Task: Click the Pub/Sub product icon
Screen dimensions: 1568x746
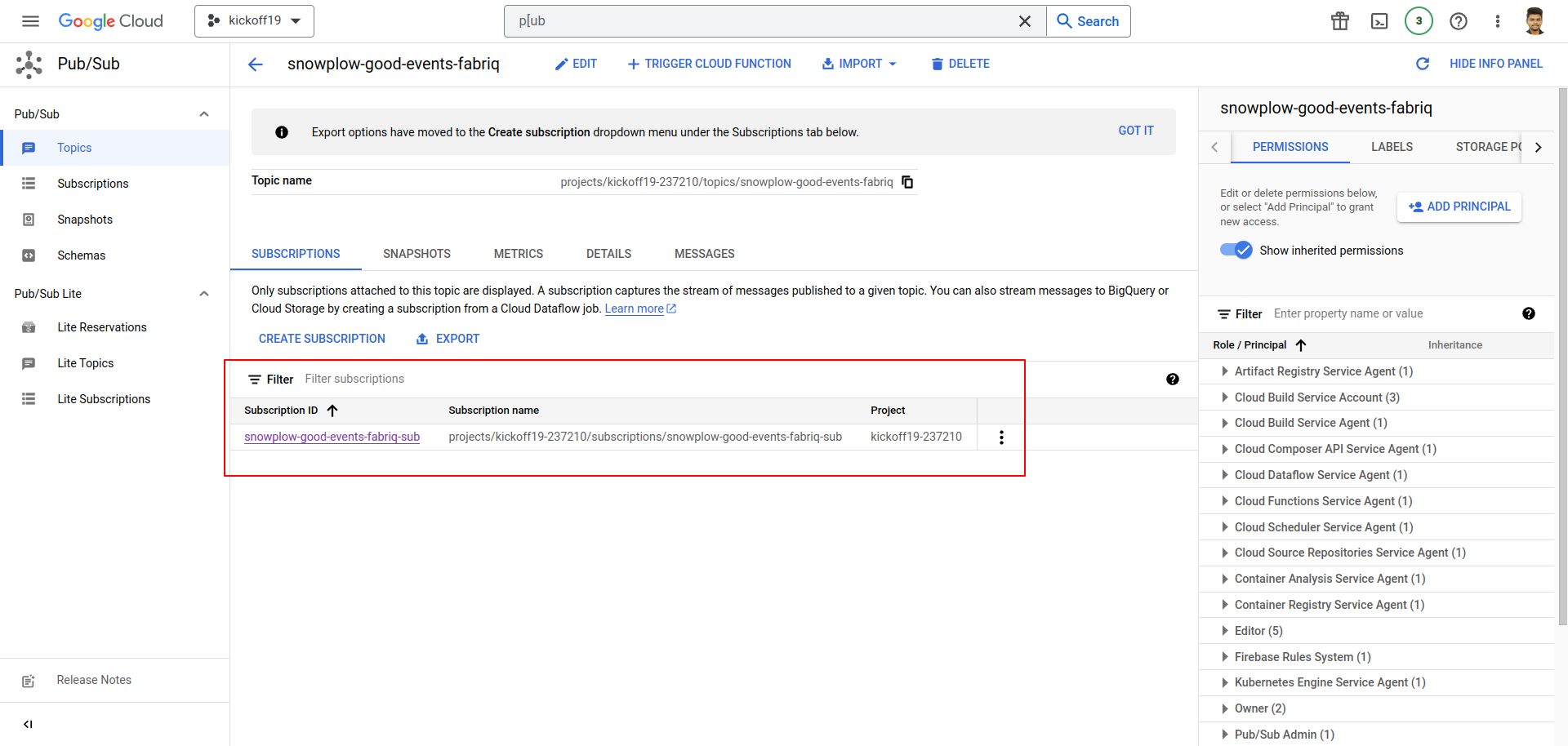Action: tap(29, 64)
